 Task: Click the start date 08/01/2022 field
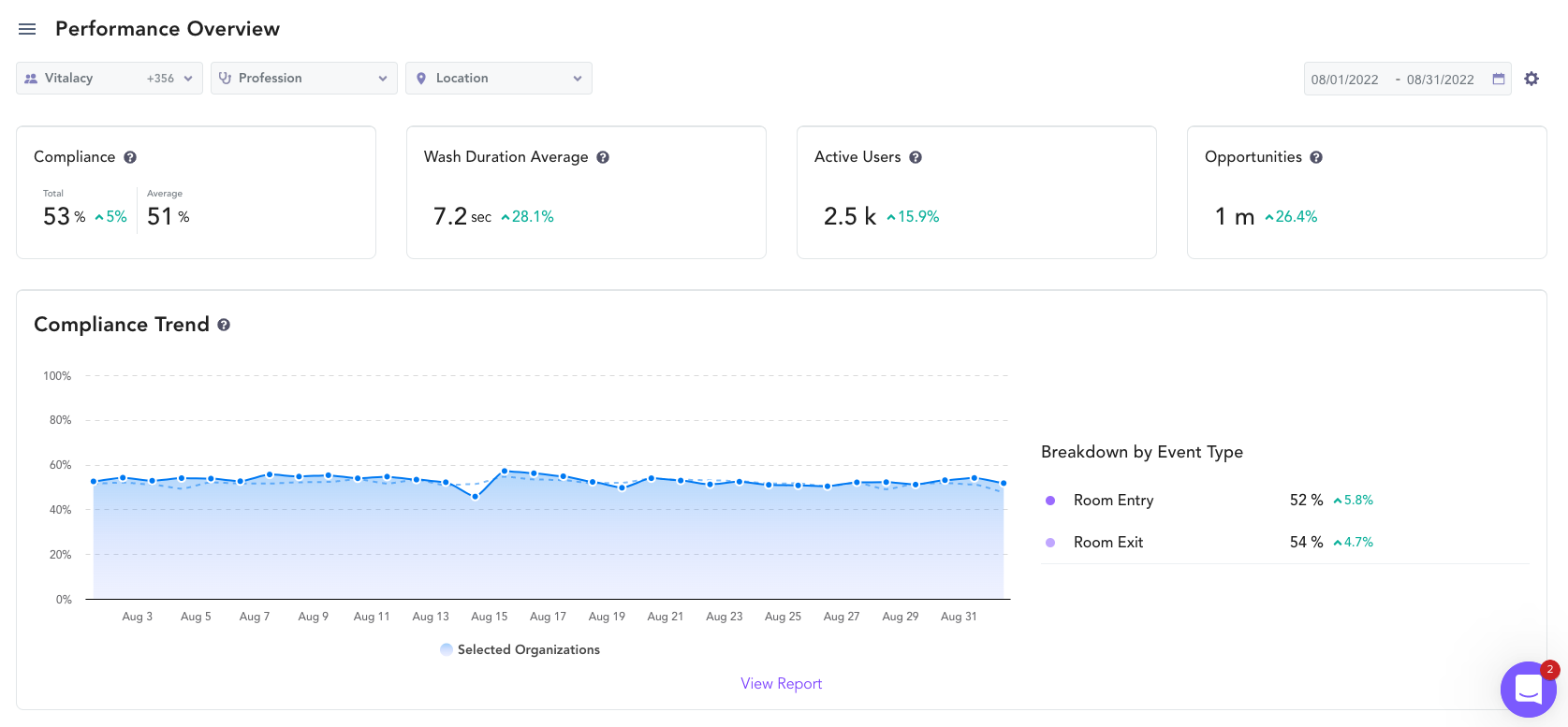[1344, 80]
